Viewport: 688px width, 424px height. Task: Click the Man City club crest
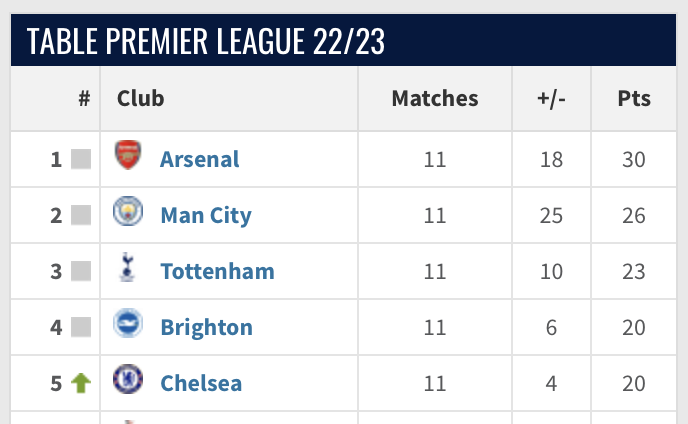pos(127,213)
